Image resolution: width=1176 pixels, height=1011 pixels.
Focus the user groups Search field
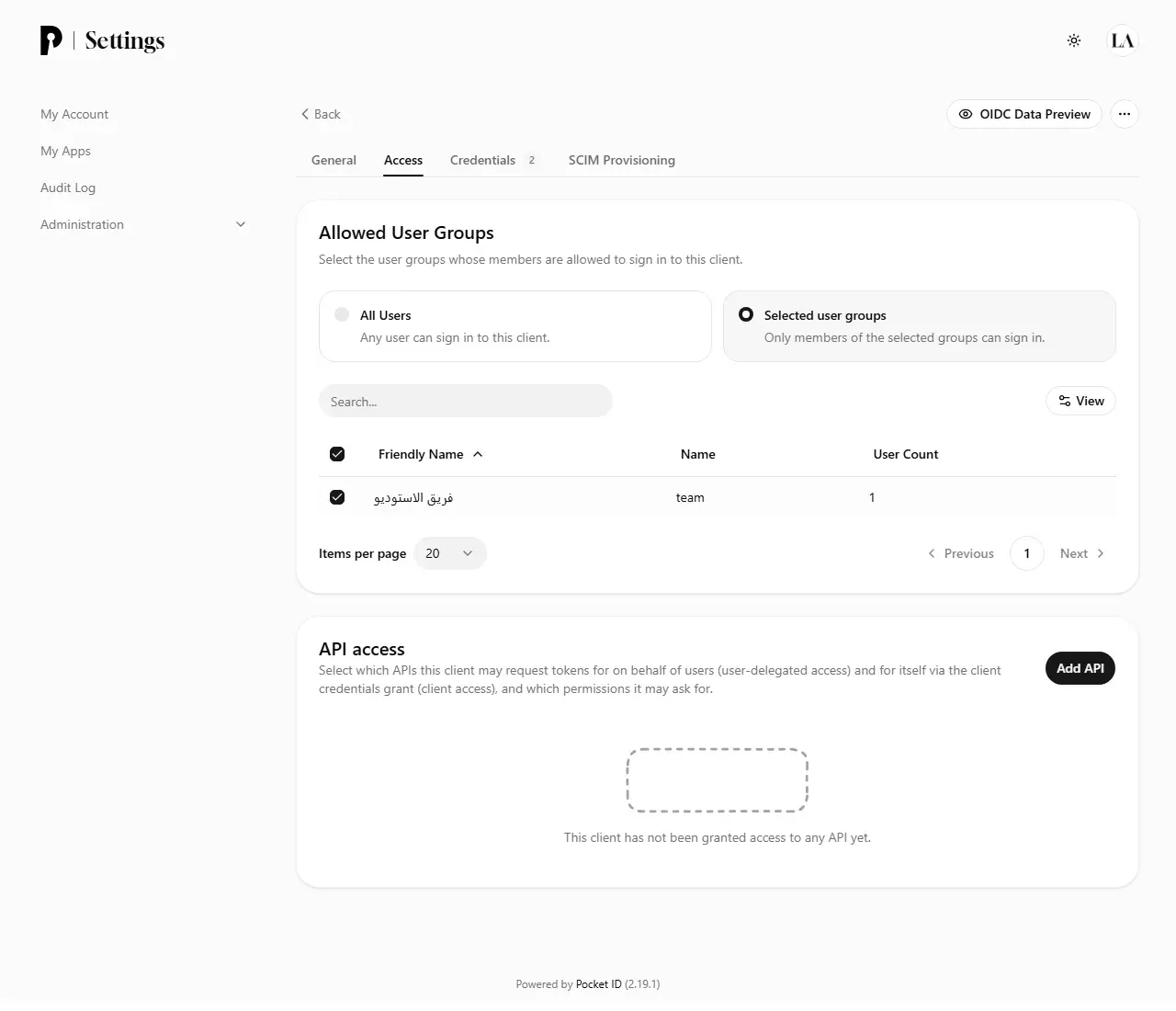[x=466, y=401]
